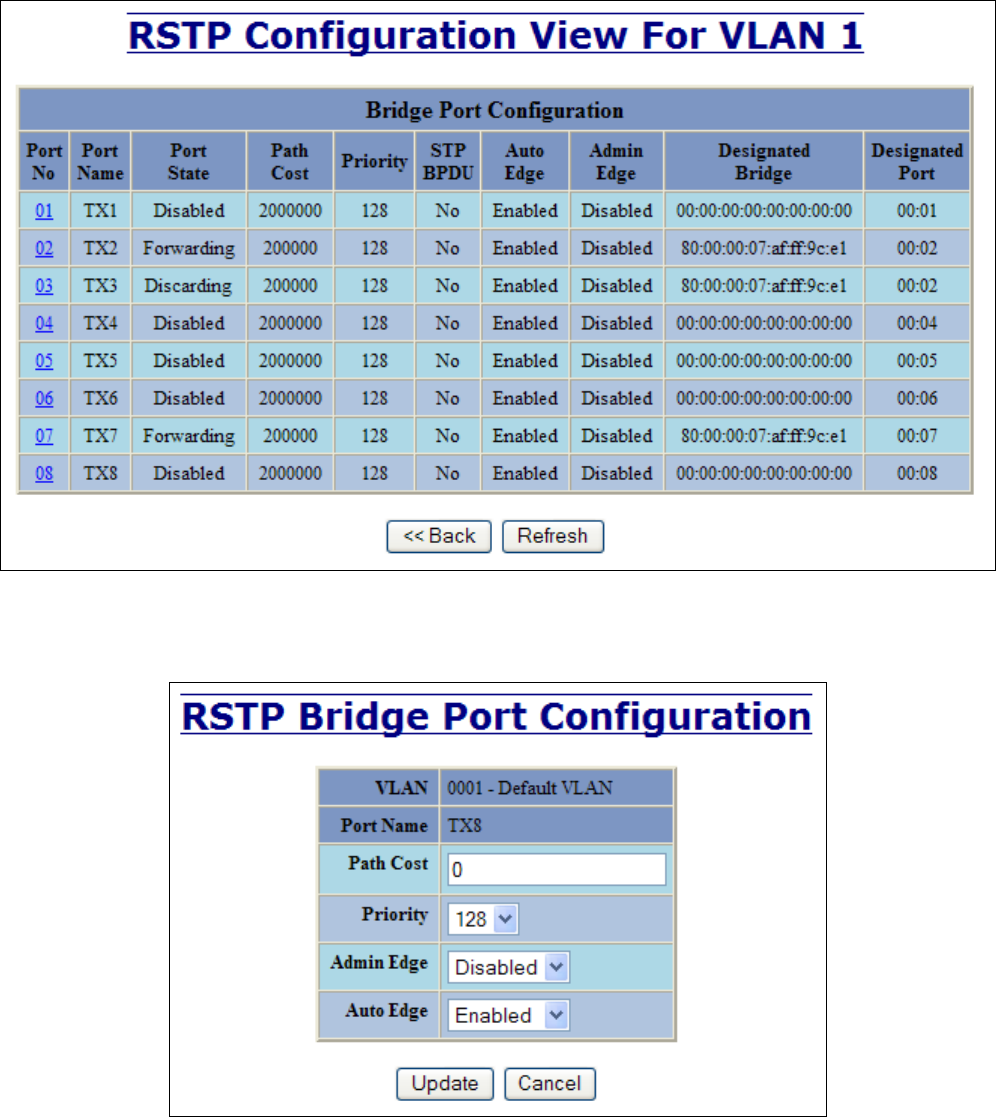This screenshot has height=1117, width=996.
Task: Click the Path Cost column header
Action: point(290,162)
